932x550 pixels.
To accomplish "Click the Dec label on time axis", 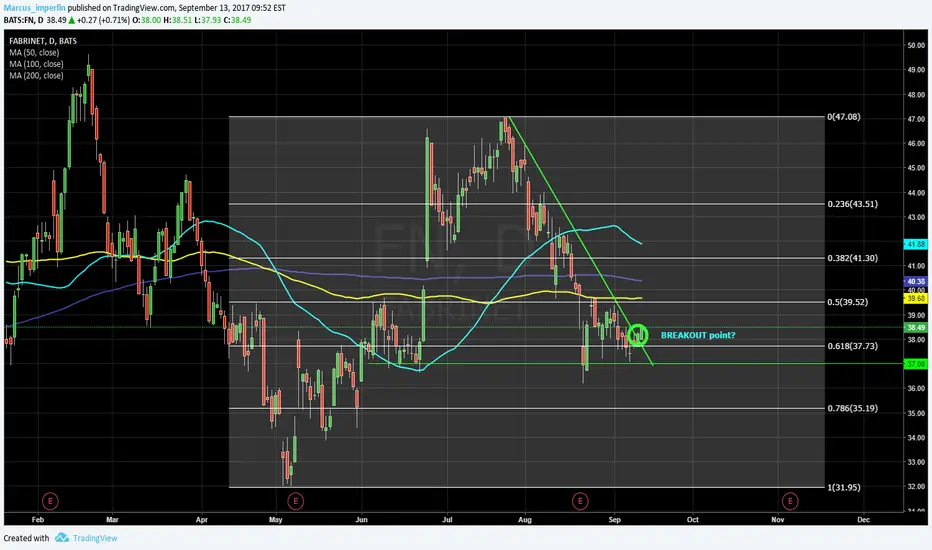I will point(864,520).
